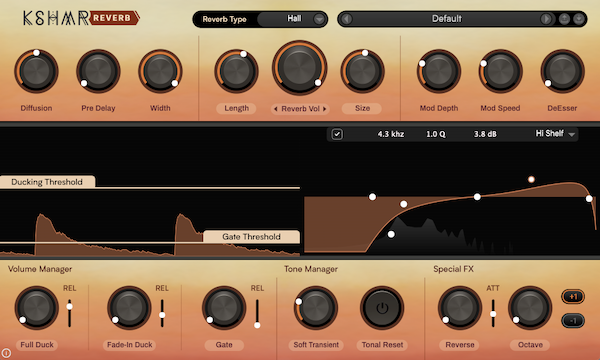Click the 4.3 khz frequency value
Image resolution: width=600 pixels, height=360 pixels.
click(x=391, y=134)
